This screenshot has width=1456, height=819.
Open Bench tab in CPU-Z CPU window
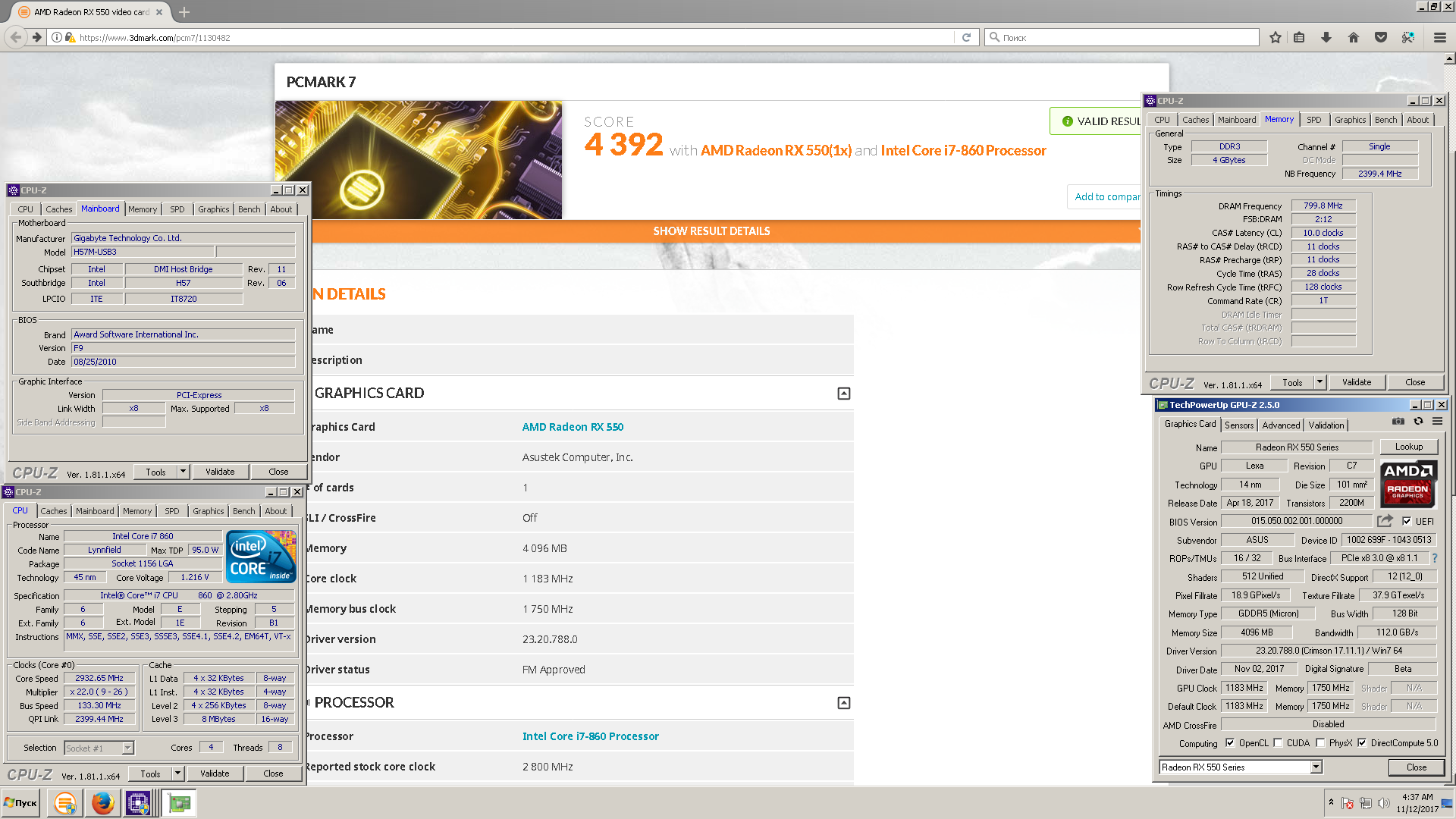(243, 511)
